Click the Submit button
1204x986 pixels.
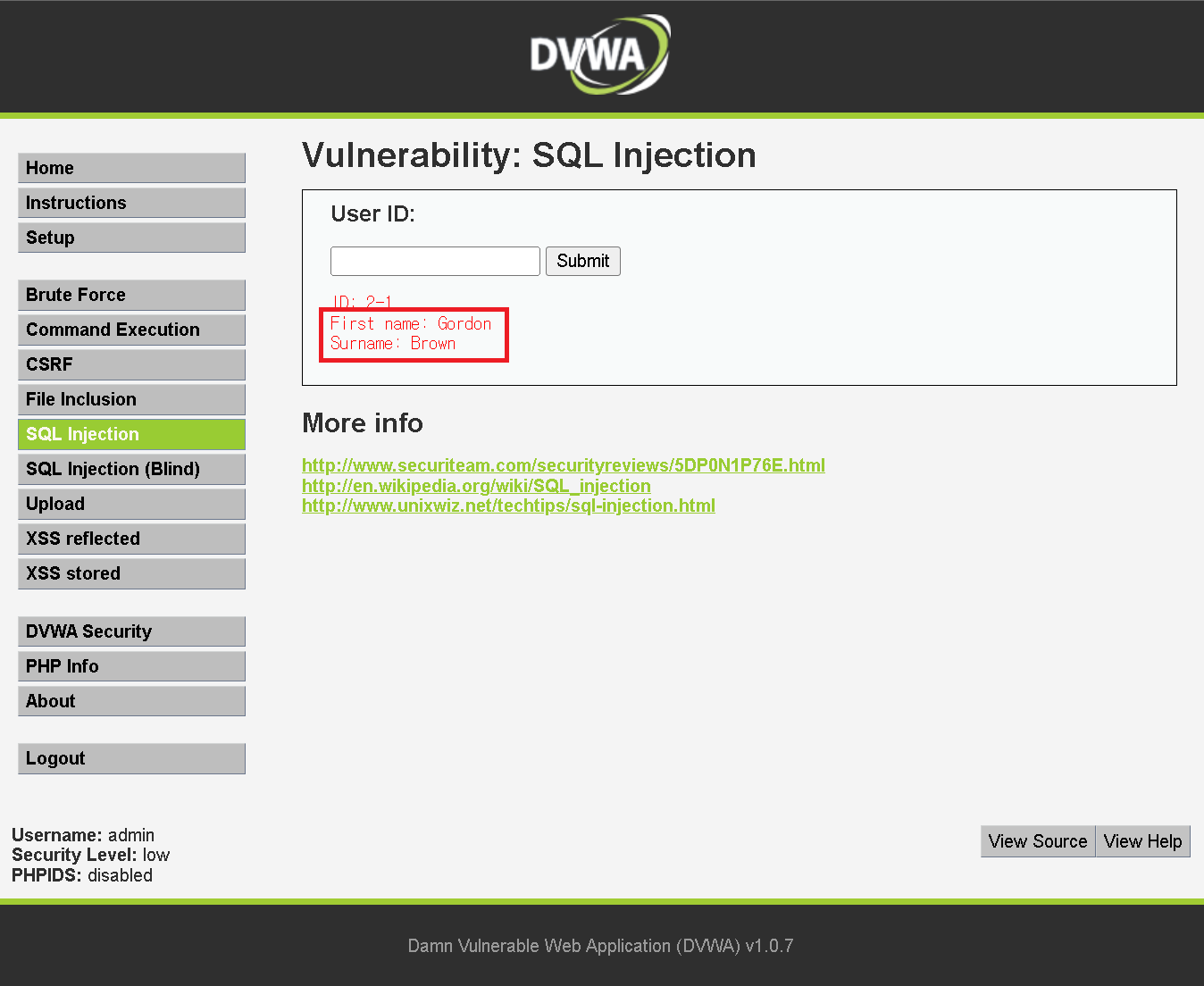(x=583, y=261)
